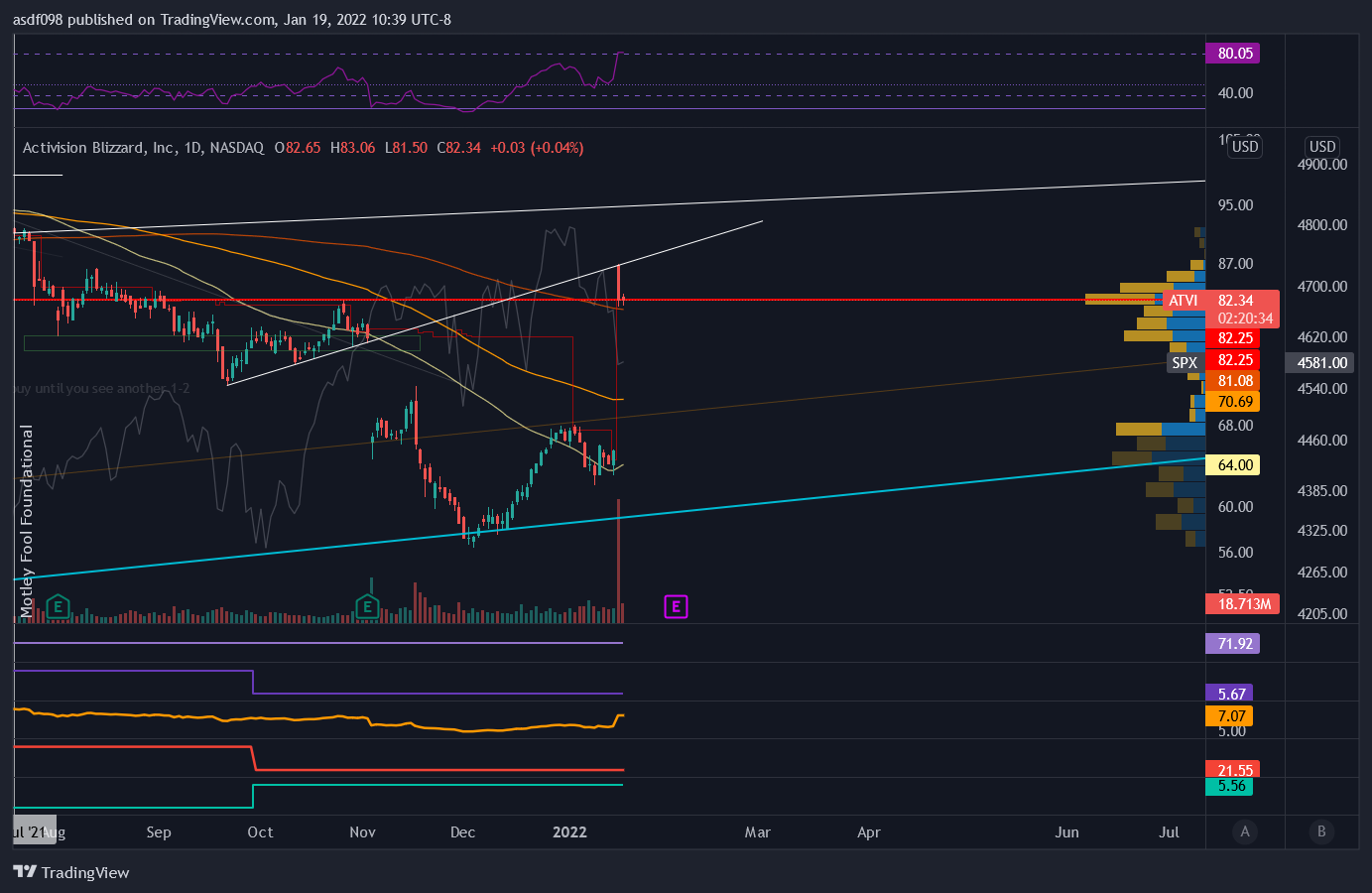Click the Jun label on the time axis
Screen dimensions: 1372x893
coord(1067,831)
